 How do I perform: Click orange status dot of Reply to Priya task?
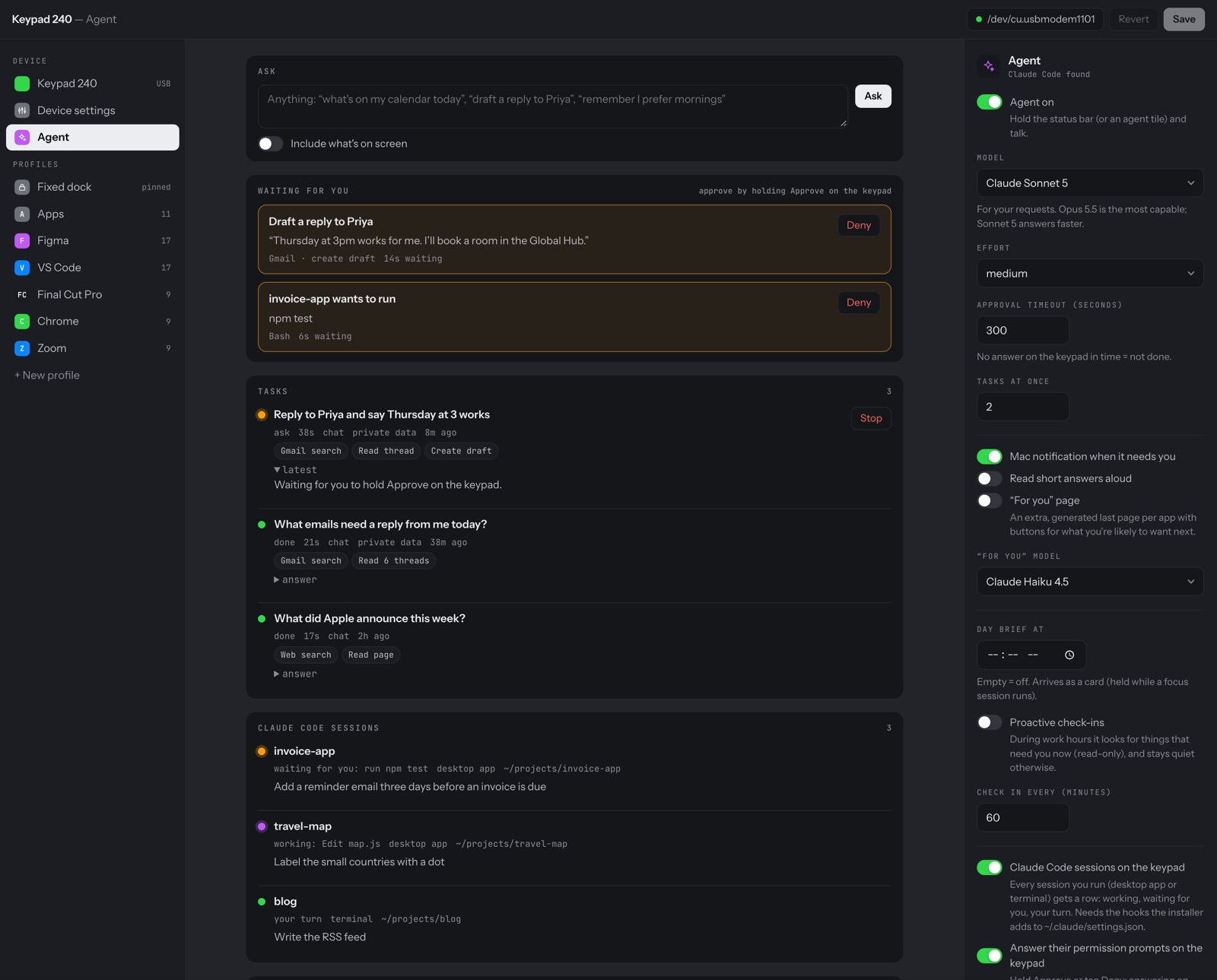[262, 415]
